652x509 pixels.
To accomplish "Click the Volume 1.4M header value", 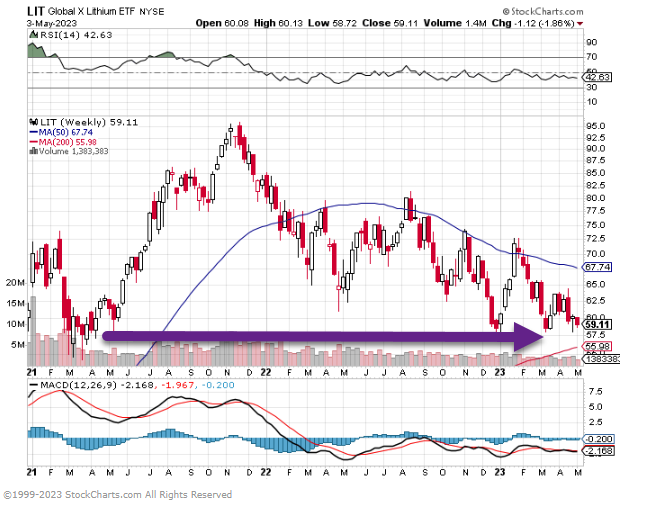I will pyautogui.click(x=454, y=23).
